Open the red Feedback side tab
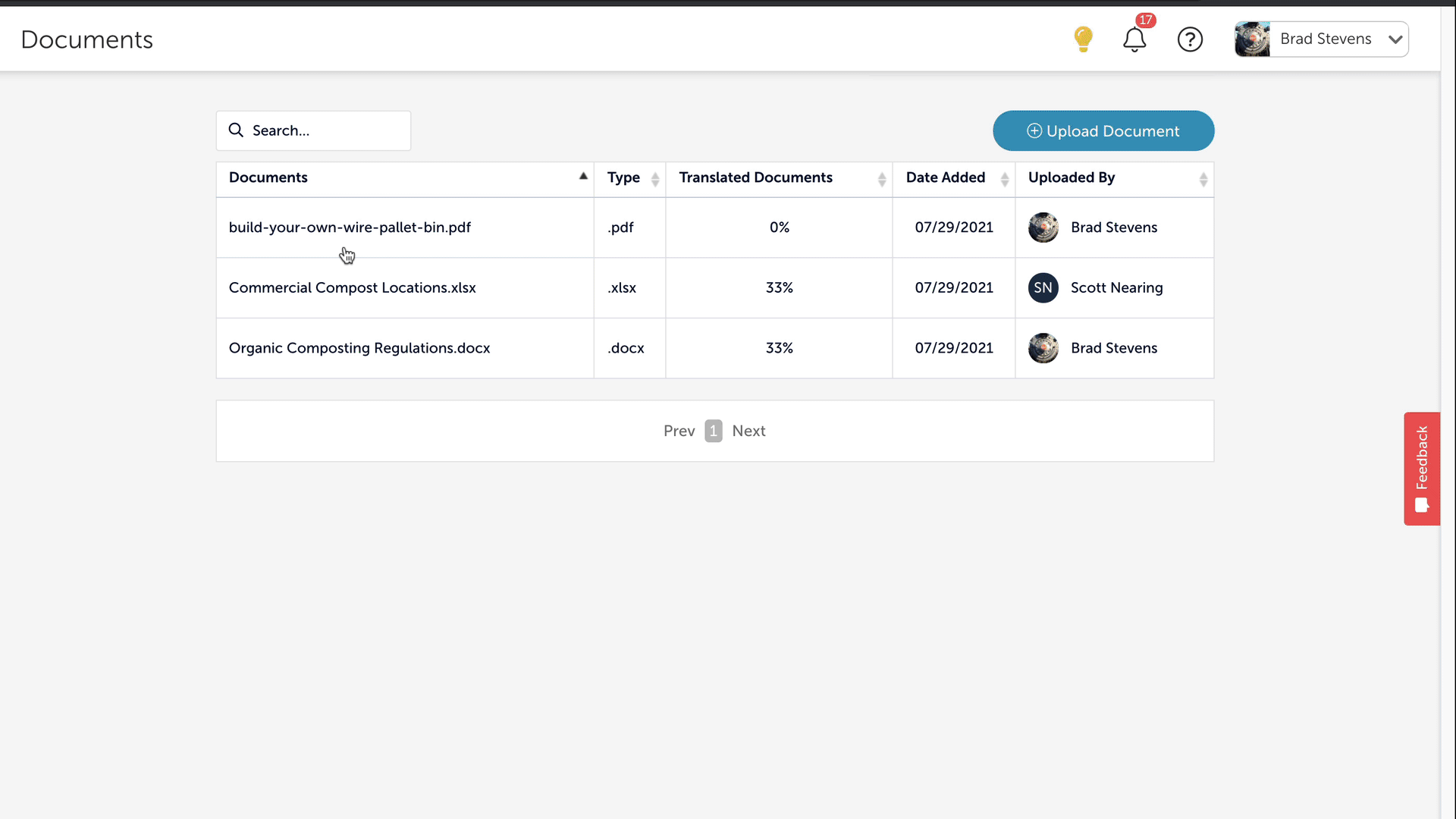 (1421, 469)
